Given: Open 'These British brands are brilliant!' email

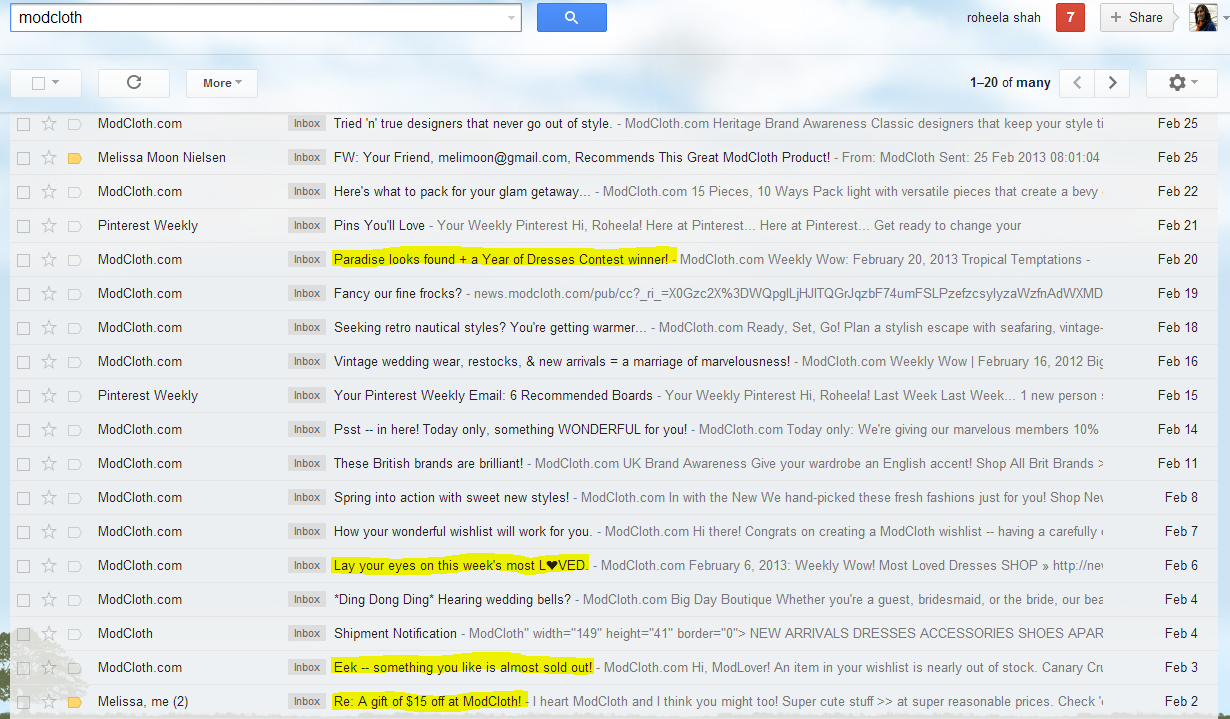Looking at the screenshot, I should tap(428, 463).
